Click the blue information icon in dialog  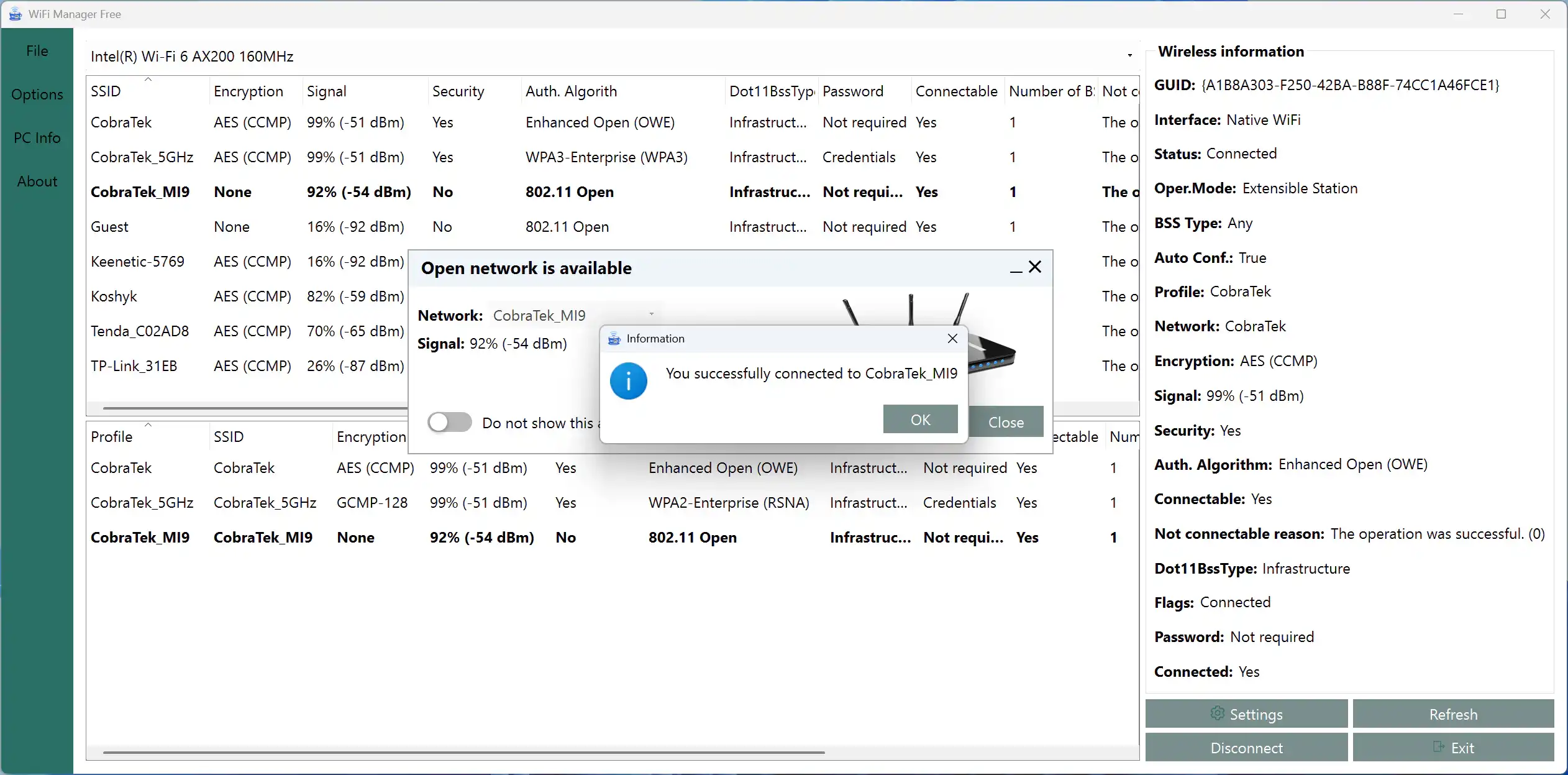628,381
